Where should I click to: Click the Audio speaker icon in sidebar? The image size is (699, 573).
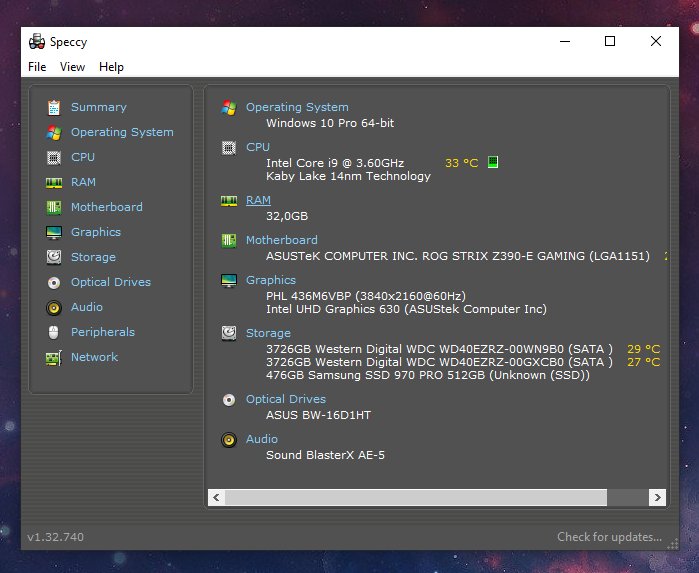tap(54, 307)
